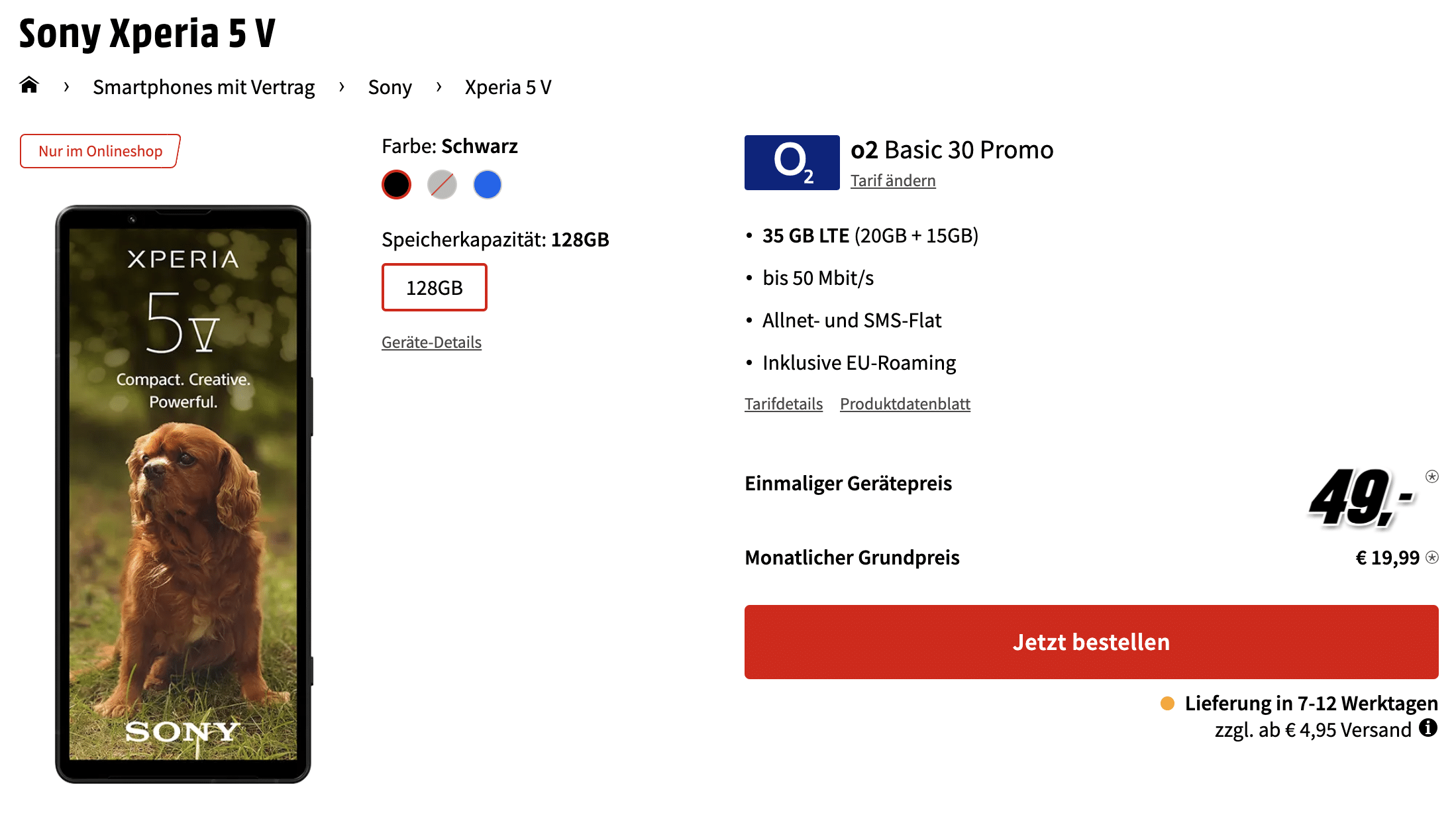Viewport: 1456px width, 815px height.
Task: Open the Versand info icon
Action: point(1428,728)
